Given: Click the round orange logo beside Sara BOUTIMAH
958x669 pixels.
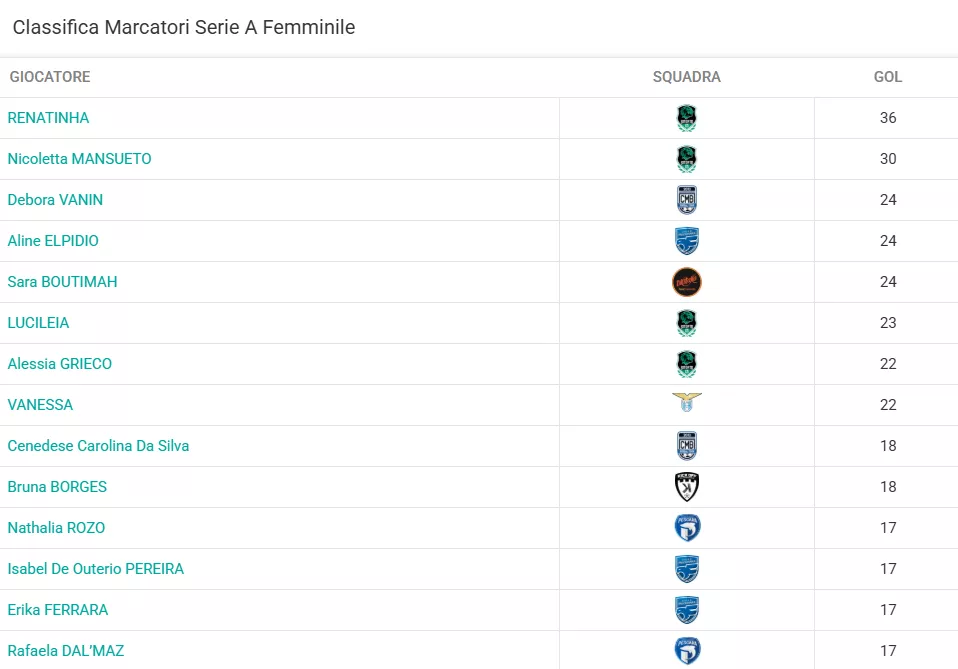Looking at the screenshot, I should [x=687, y=282].
